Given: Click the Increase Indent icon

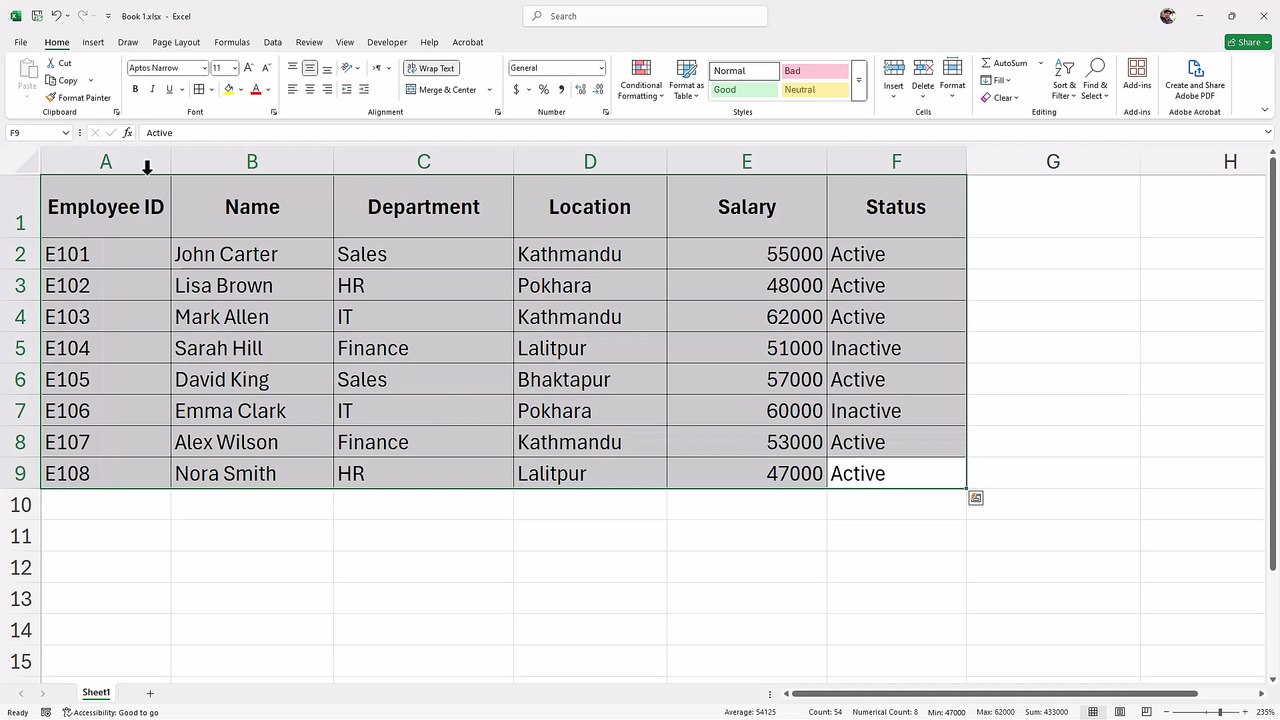Looking at the screenshot, I should click(x=364, y=89).
